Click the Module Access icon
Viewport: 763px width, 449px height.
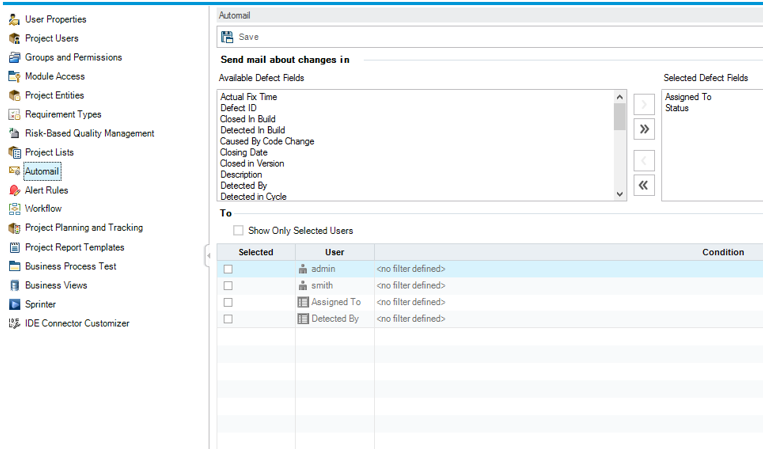14,76
